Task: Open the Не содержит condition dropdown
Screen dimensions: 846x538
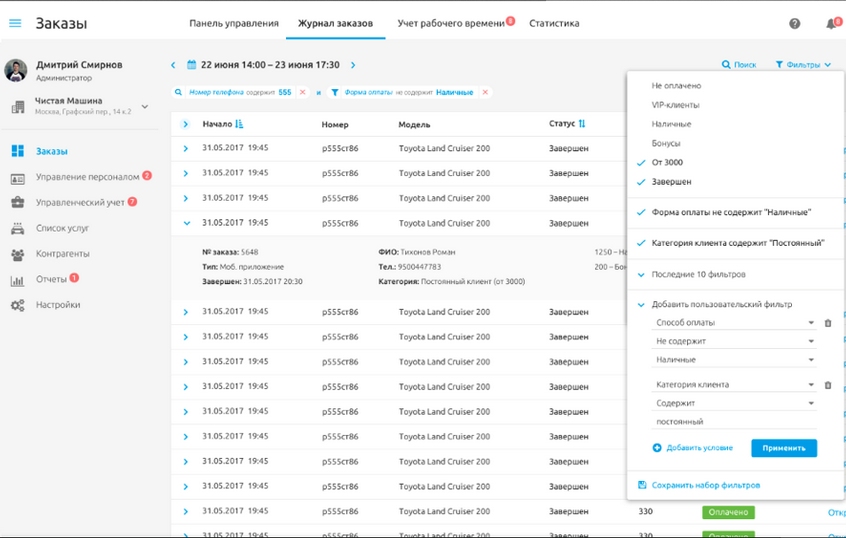Action: [x=734, y=341]
